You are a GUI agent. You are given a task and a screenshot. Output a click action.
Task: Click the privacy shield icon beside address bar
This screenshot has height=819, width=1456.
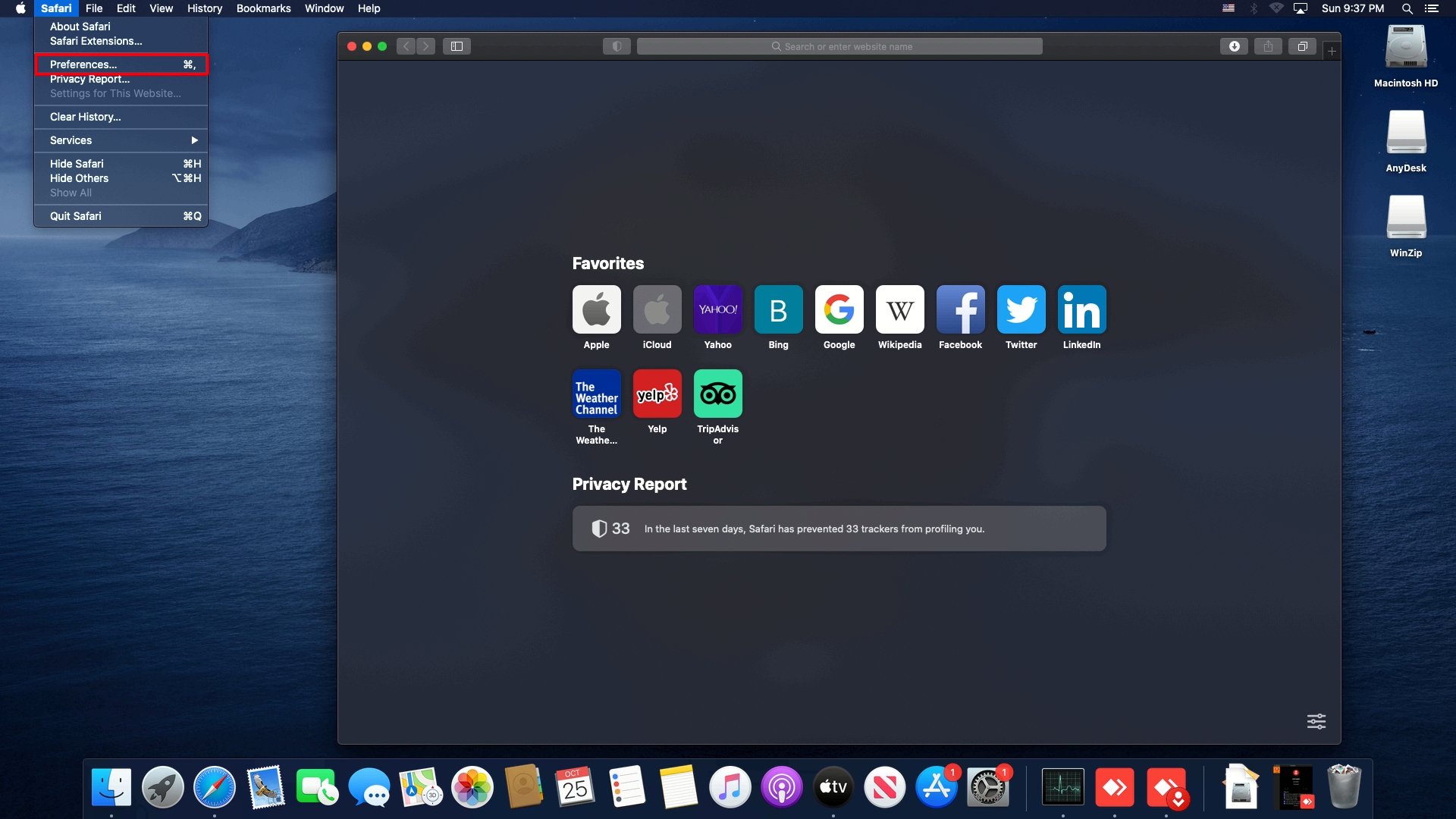point(617,46)
